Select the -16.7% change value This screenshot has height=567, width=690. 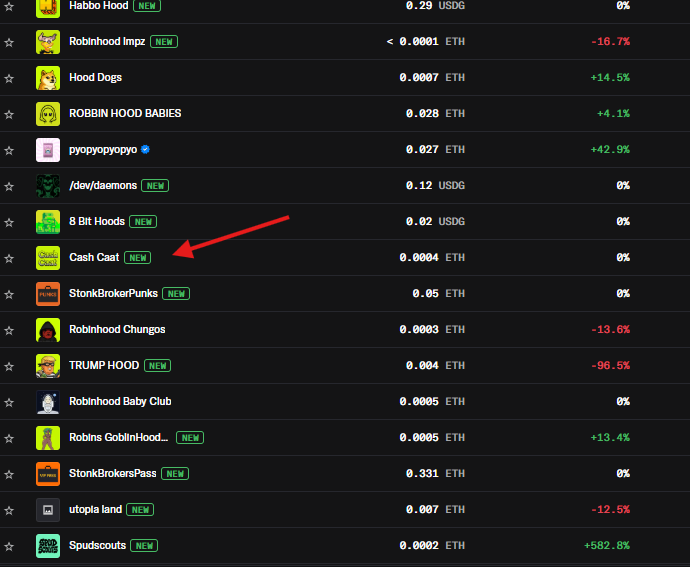pos(610,42)
